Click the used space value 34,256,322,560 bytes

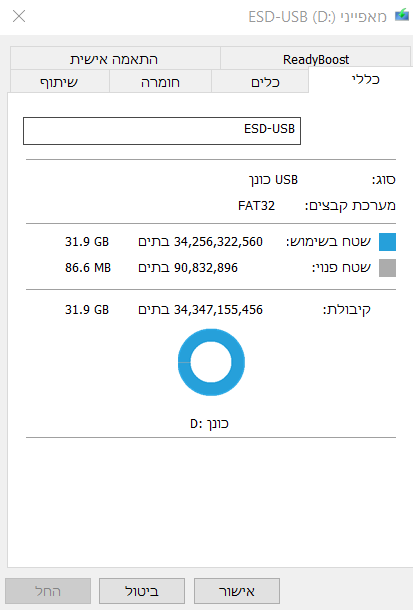201,242
